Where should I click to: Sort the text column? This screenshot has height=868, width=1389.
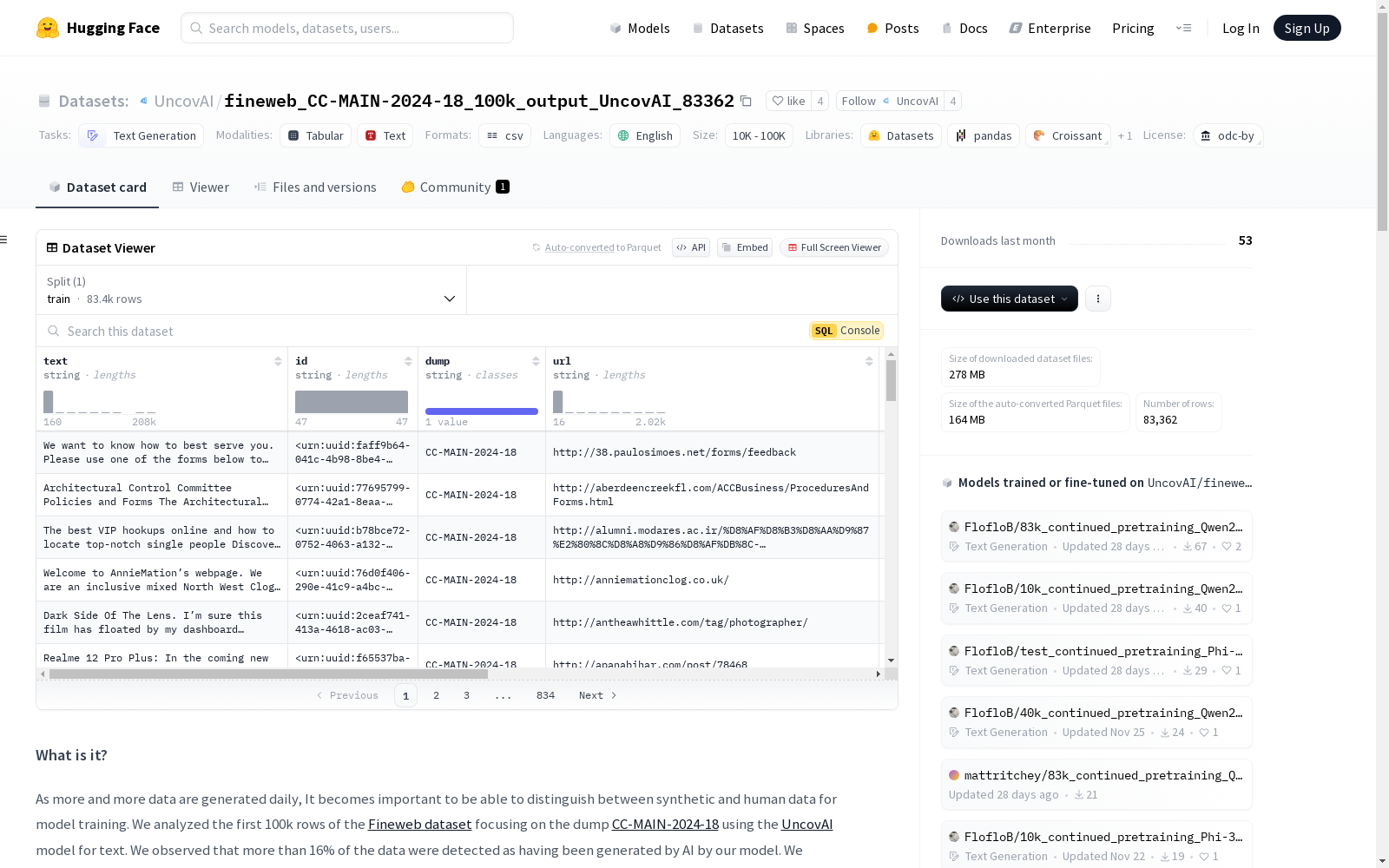[278, 361]
